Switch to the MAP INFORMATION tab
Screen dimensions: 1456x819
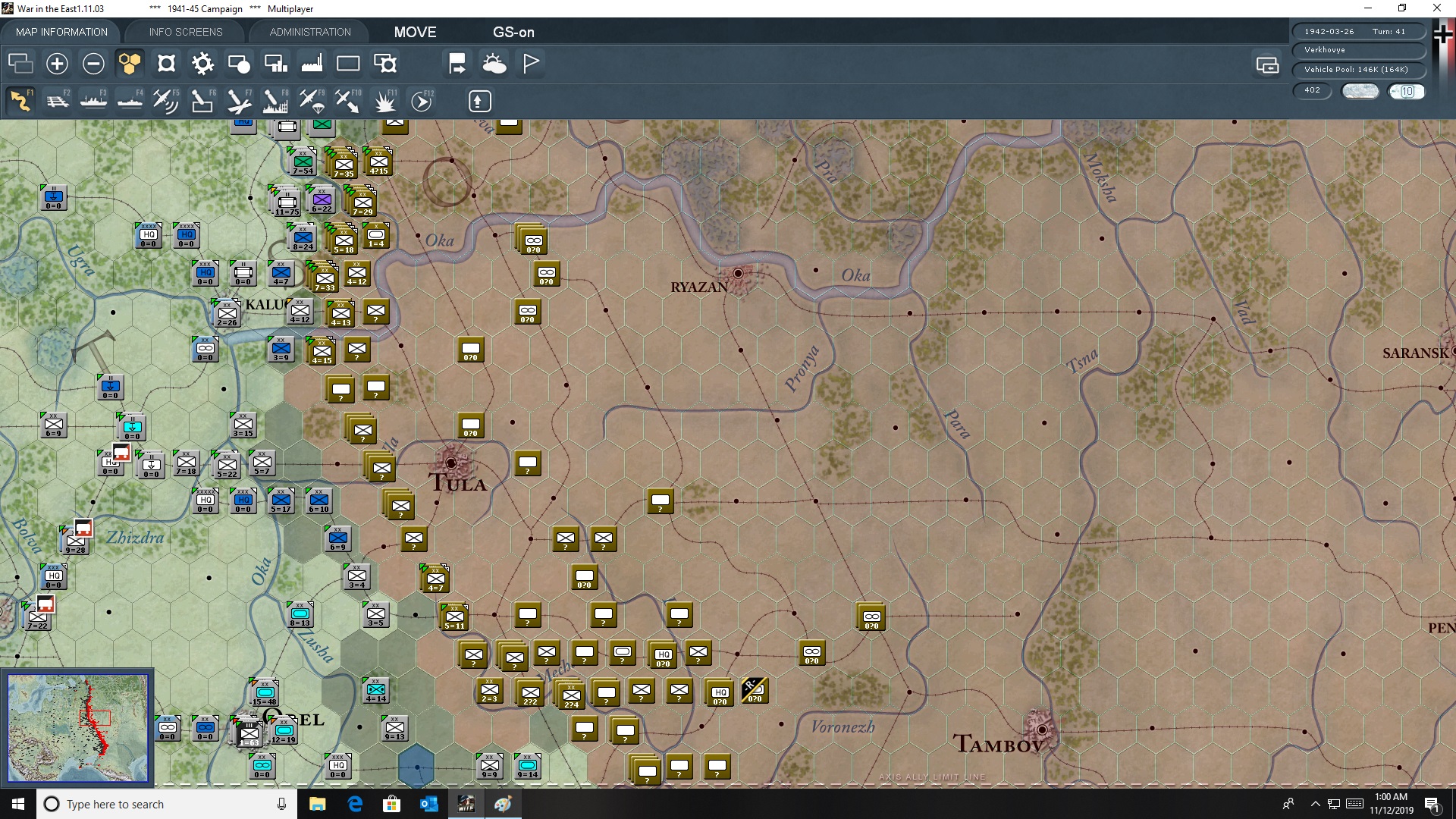coord(61,32)
